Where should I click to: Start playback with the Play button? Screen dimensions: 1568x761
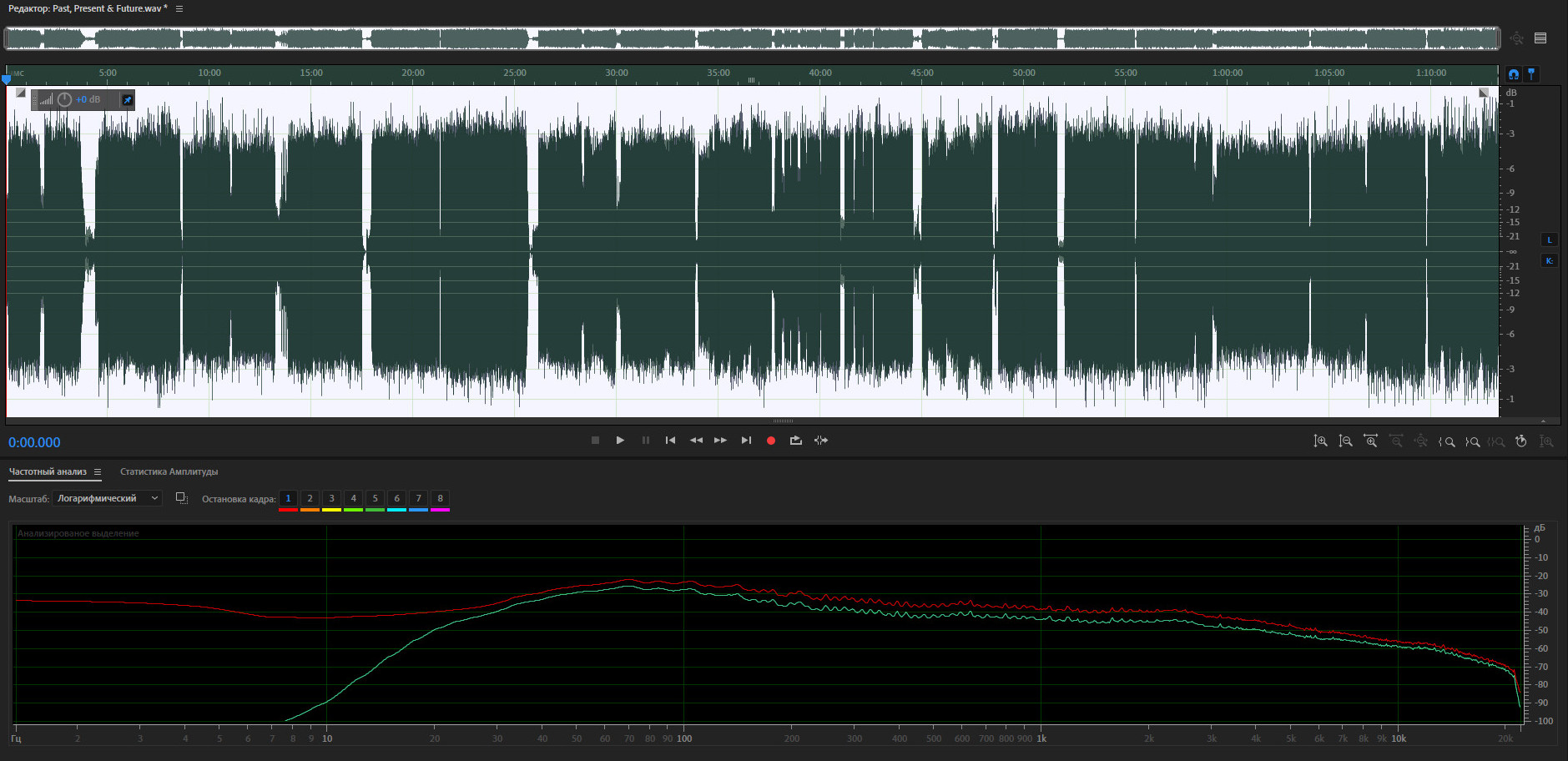620,441
